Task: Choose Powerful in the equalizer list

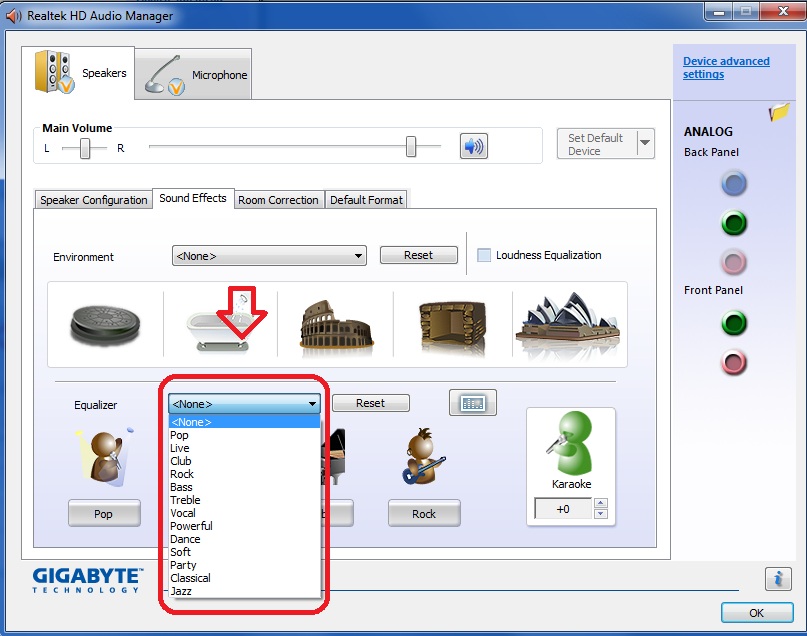Action: tap(244, 526)
